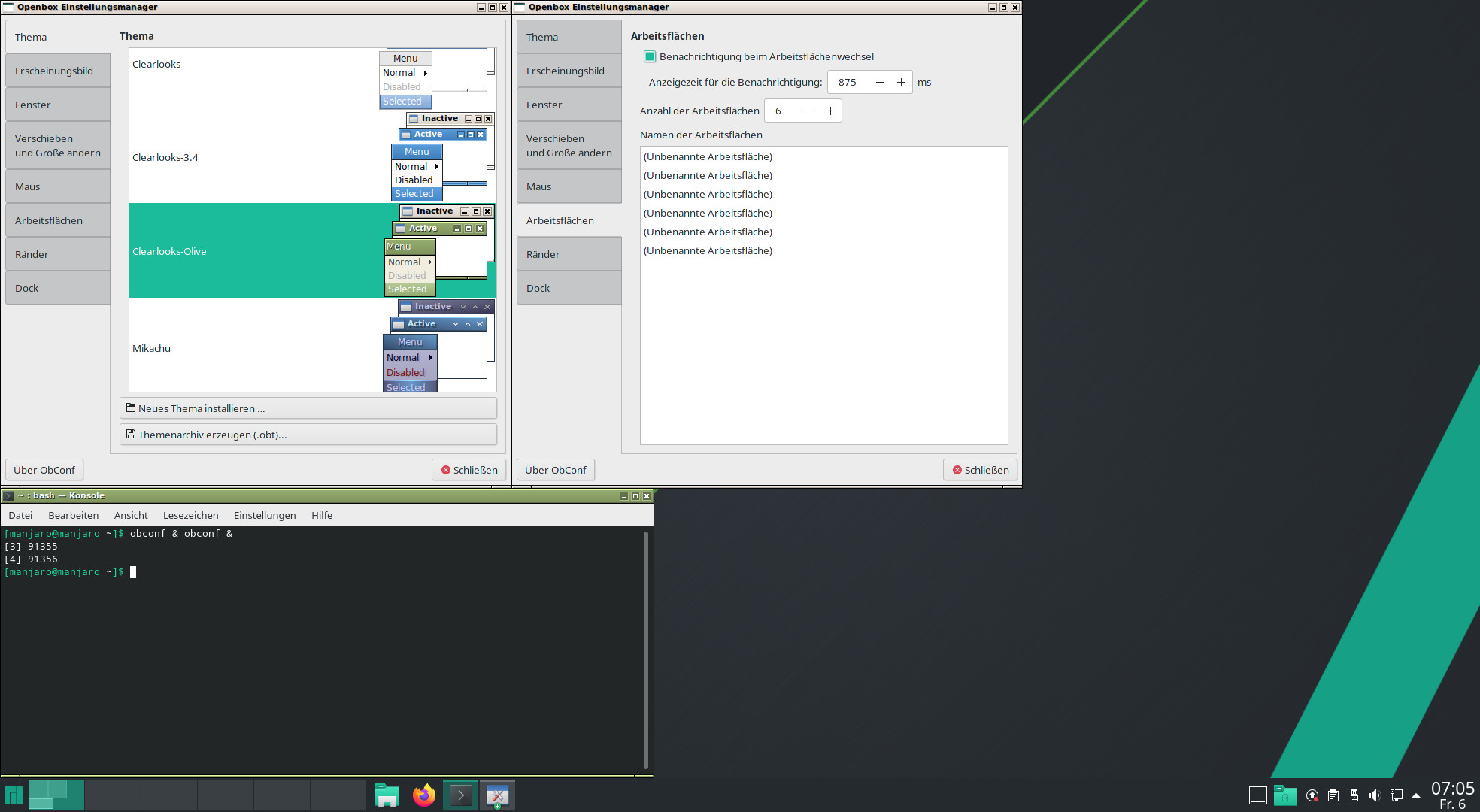Click Neues Thema installieren button
The image size is (1480, 812).
coord(308,408)
